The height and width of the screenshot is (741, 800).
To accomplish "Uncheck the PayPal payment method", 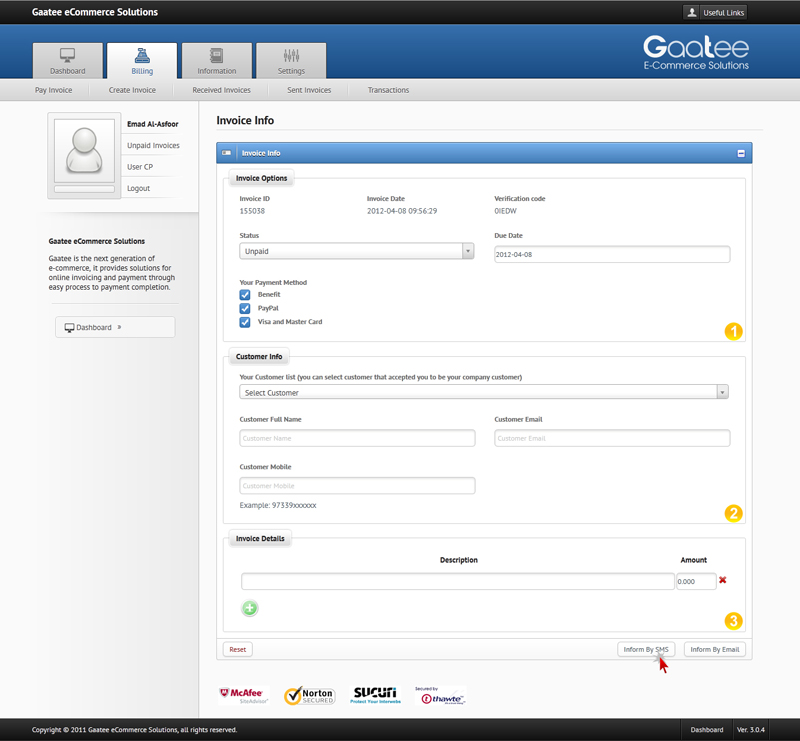I will [245, 309].
